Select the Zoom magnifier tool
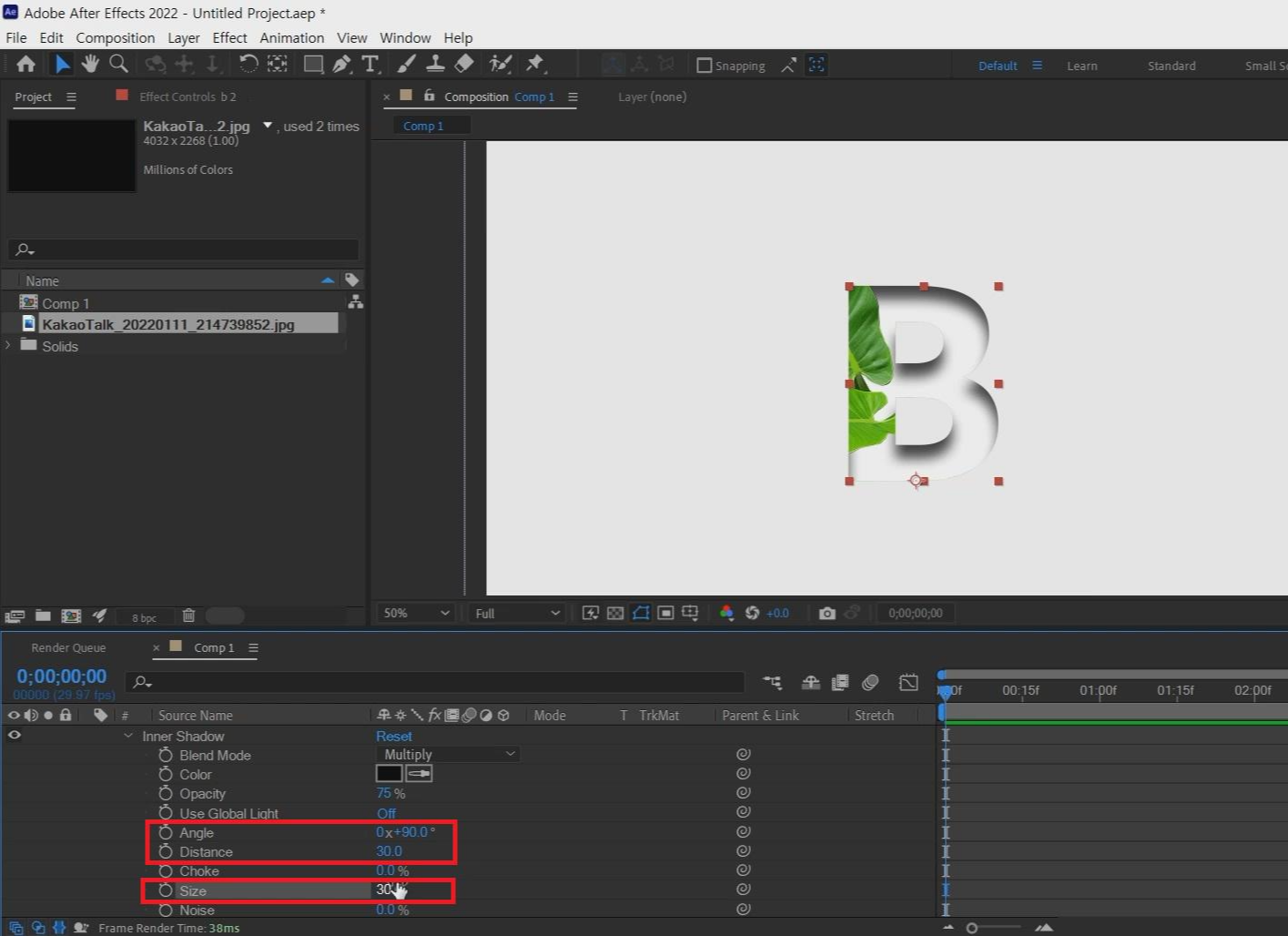 click(118, 64)
